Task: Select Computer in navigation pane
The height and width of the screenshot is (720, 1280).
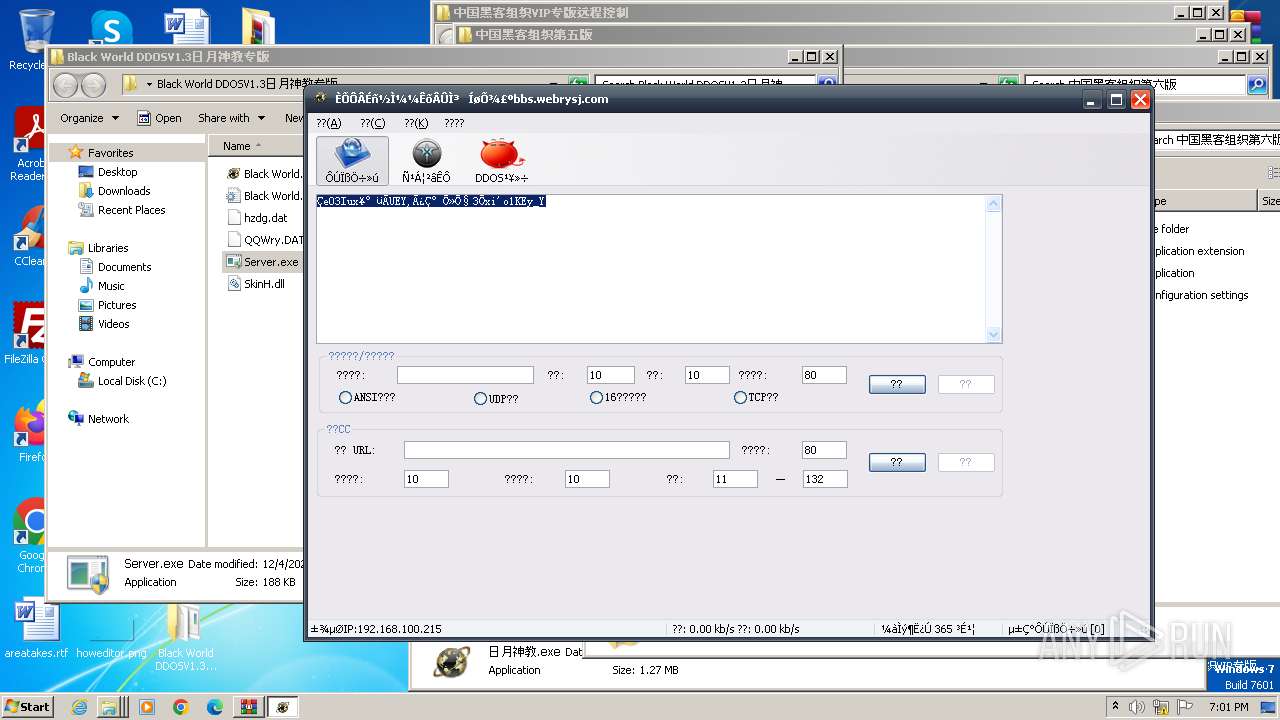Action: pyautogui.click(x=111, y=362)
